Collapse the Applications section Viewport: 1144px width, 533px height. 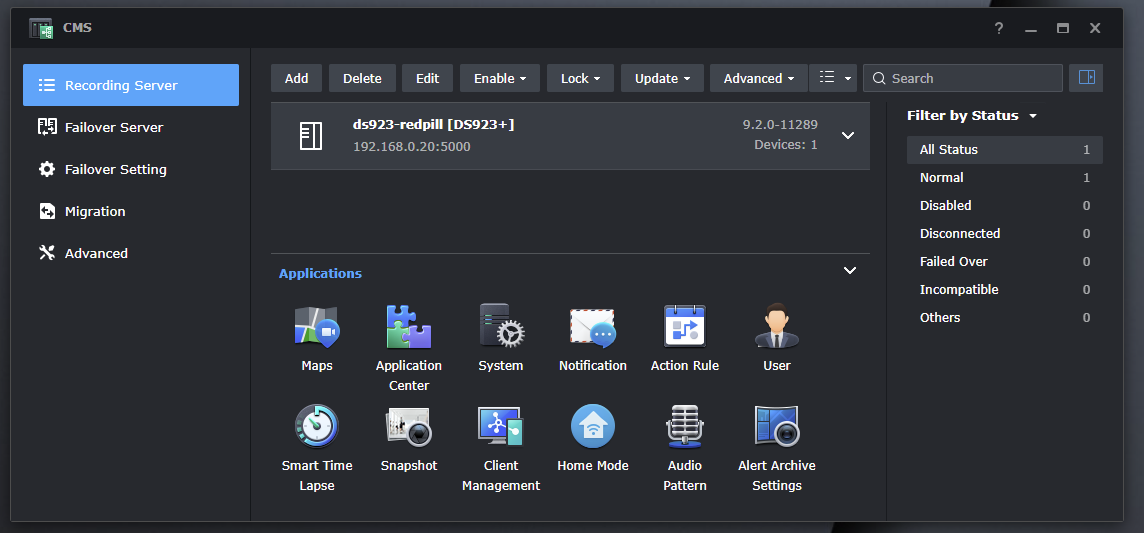coord(849,271)
